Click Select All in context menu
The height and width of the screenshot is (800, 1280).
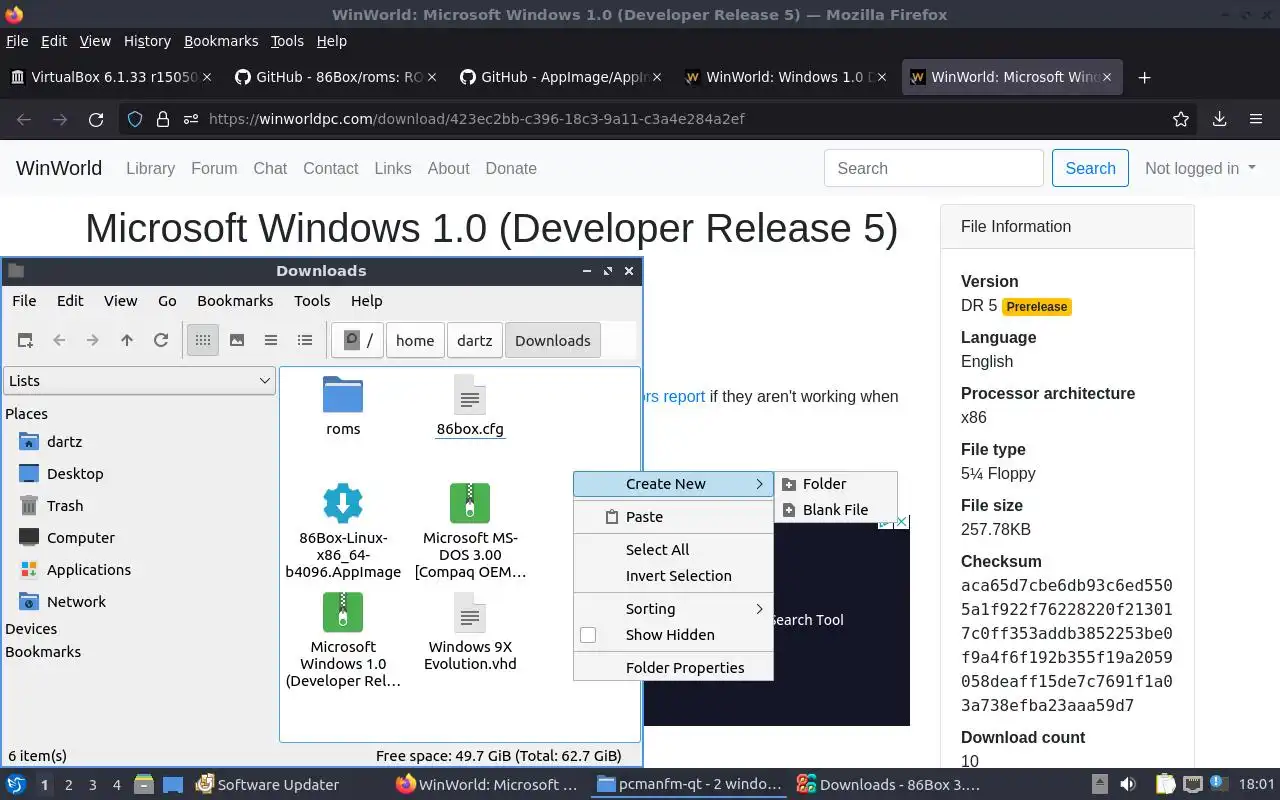[x=673, y=549]
